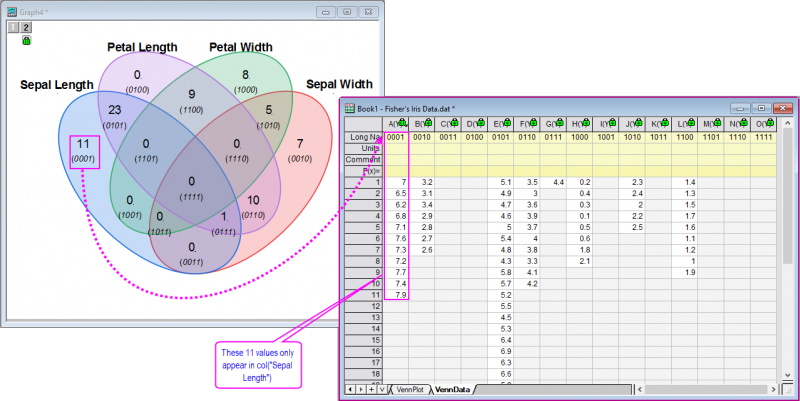
Task: Open the VennPlot sheet tab
Action: (x=410, y=388)
